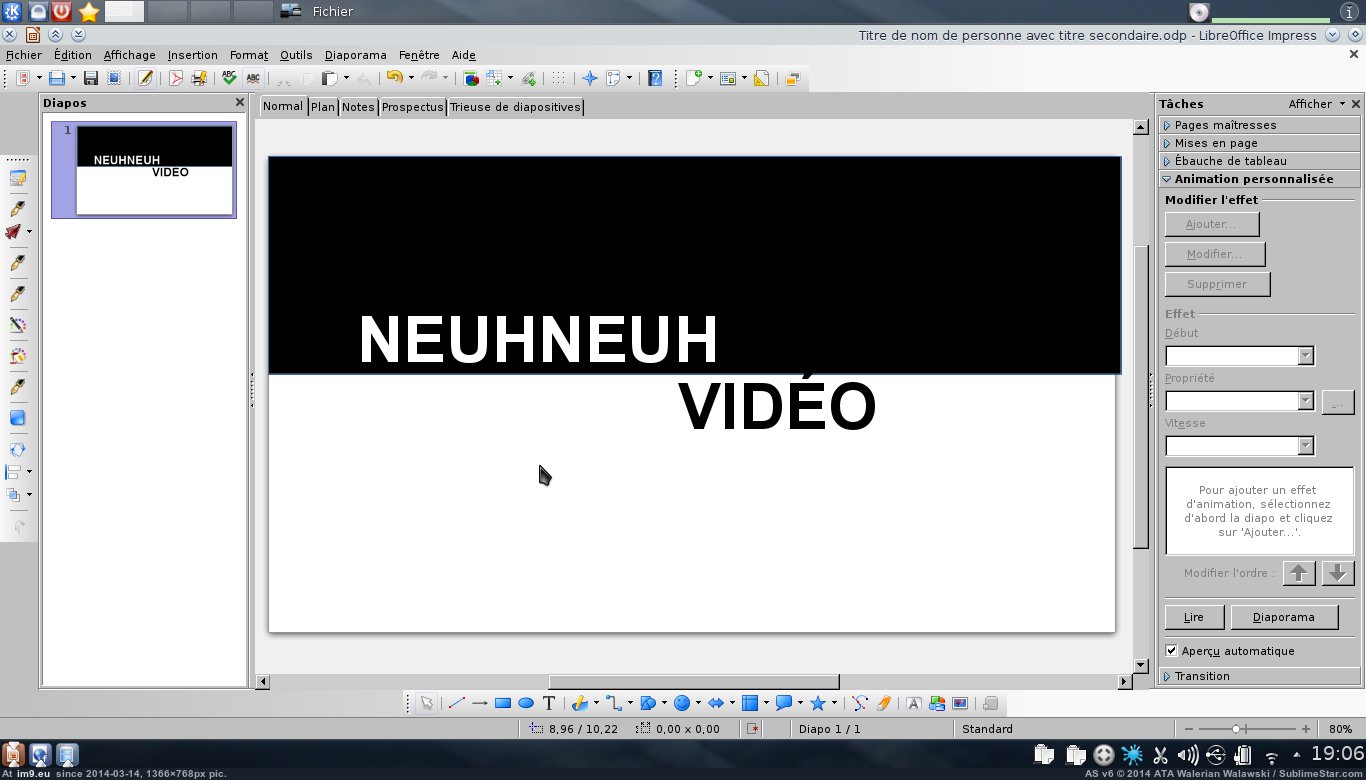Click the zoom slider handle in status bar
Screen dimensions: 1366x780
point(1237,729)
